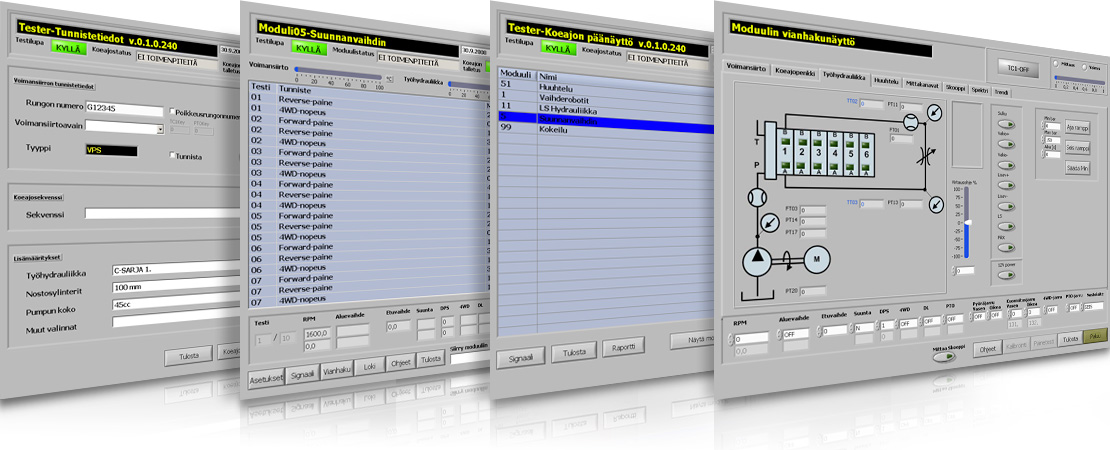
Task: Check the Poikkeusrungonnumero checkbox
Action: pyautogui.click(x=173, y=111)
